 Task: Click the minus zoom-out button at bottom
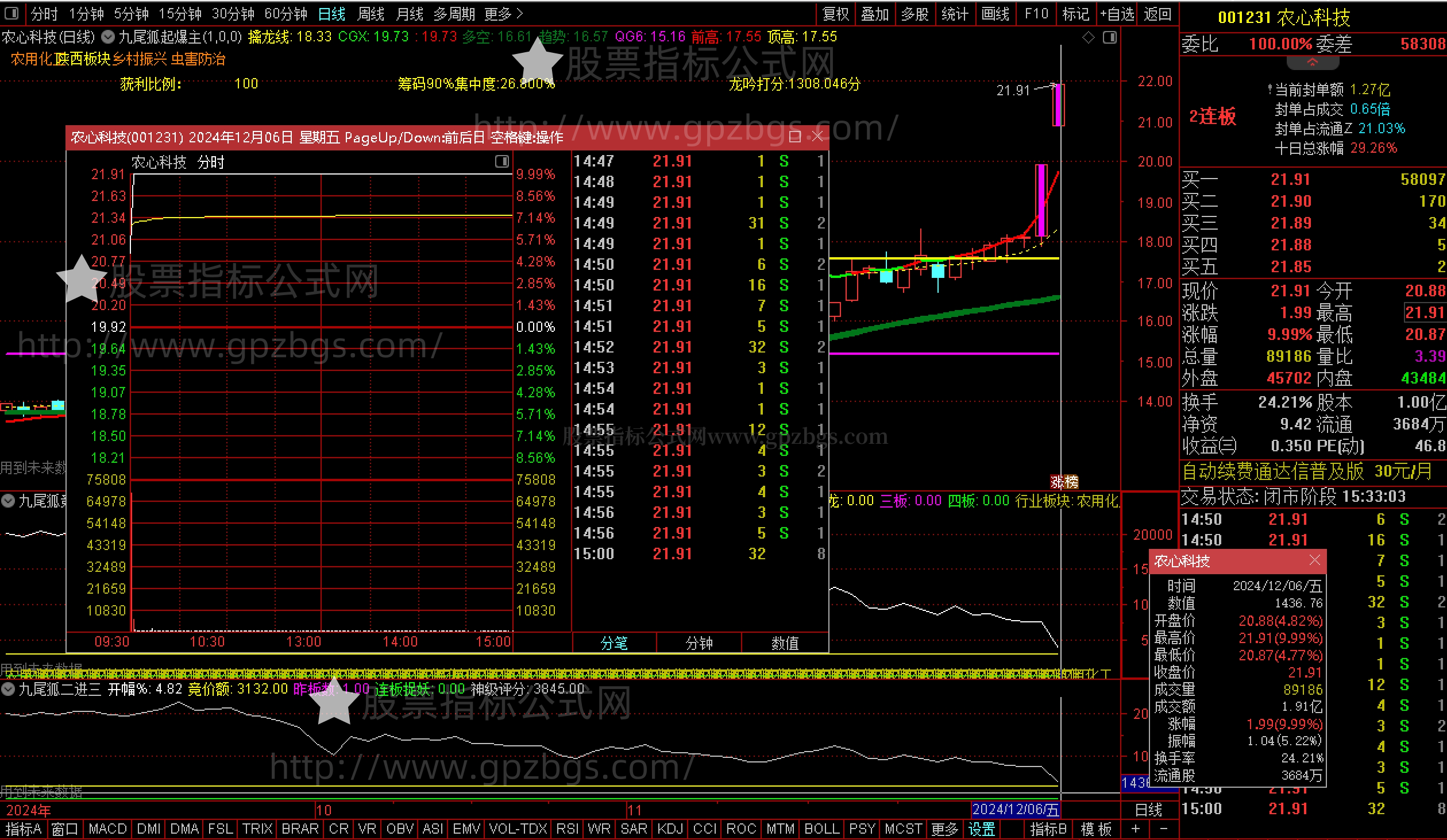pyautogui.click(x=1164, y=829)
